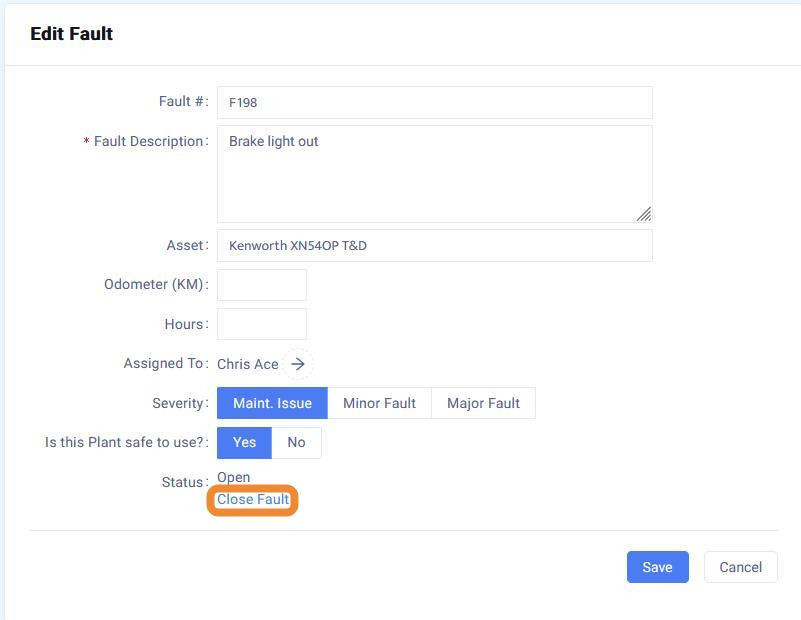
Task: Click the Odometer (KM) label
Action: [154, 284]
